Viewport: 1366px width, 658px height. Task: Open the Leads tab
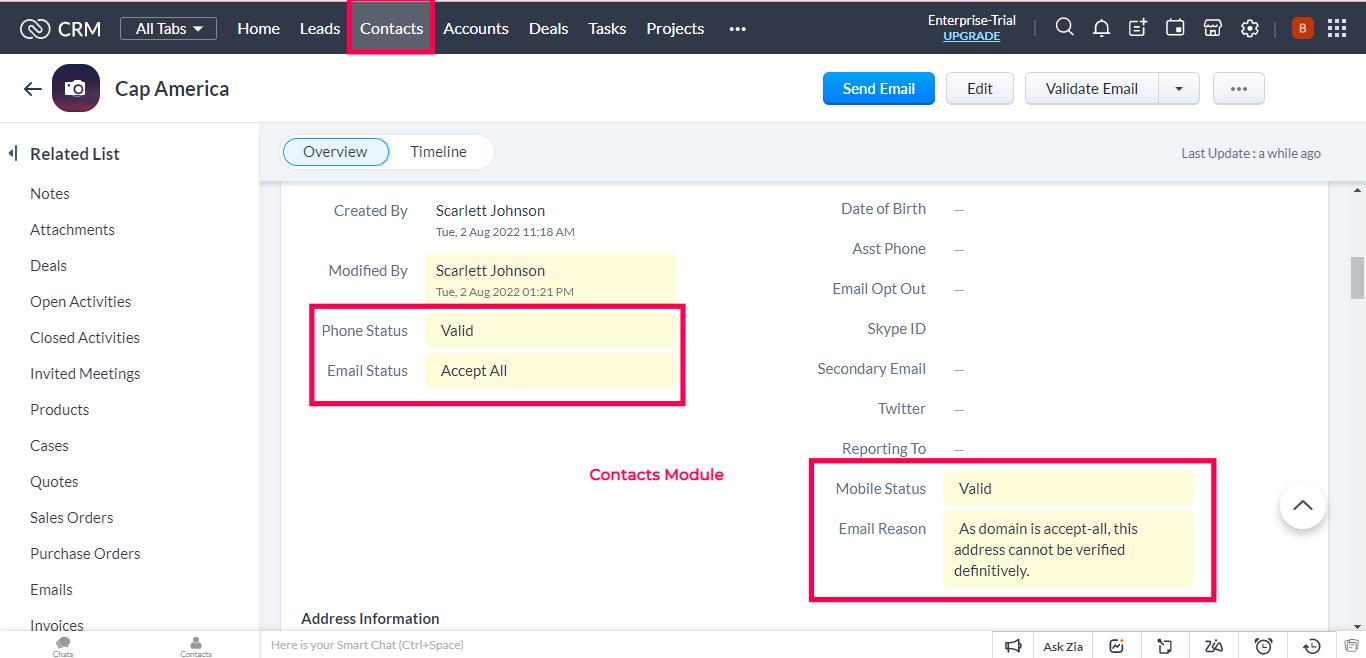(x=320, y=28)
